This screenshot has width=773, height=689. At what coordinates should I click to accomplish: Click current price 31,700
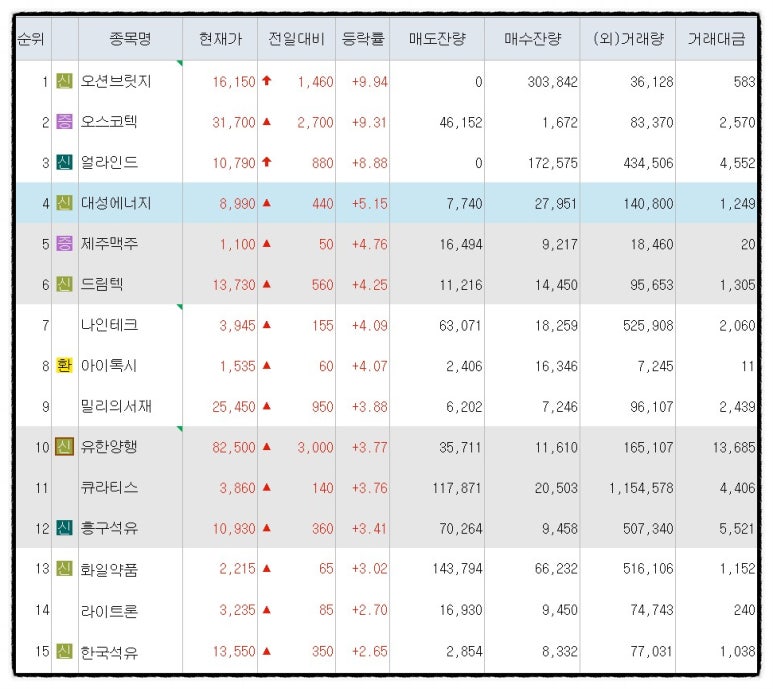(x=234, y=122)
